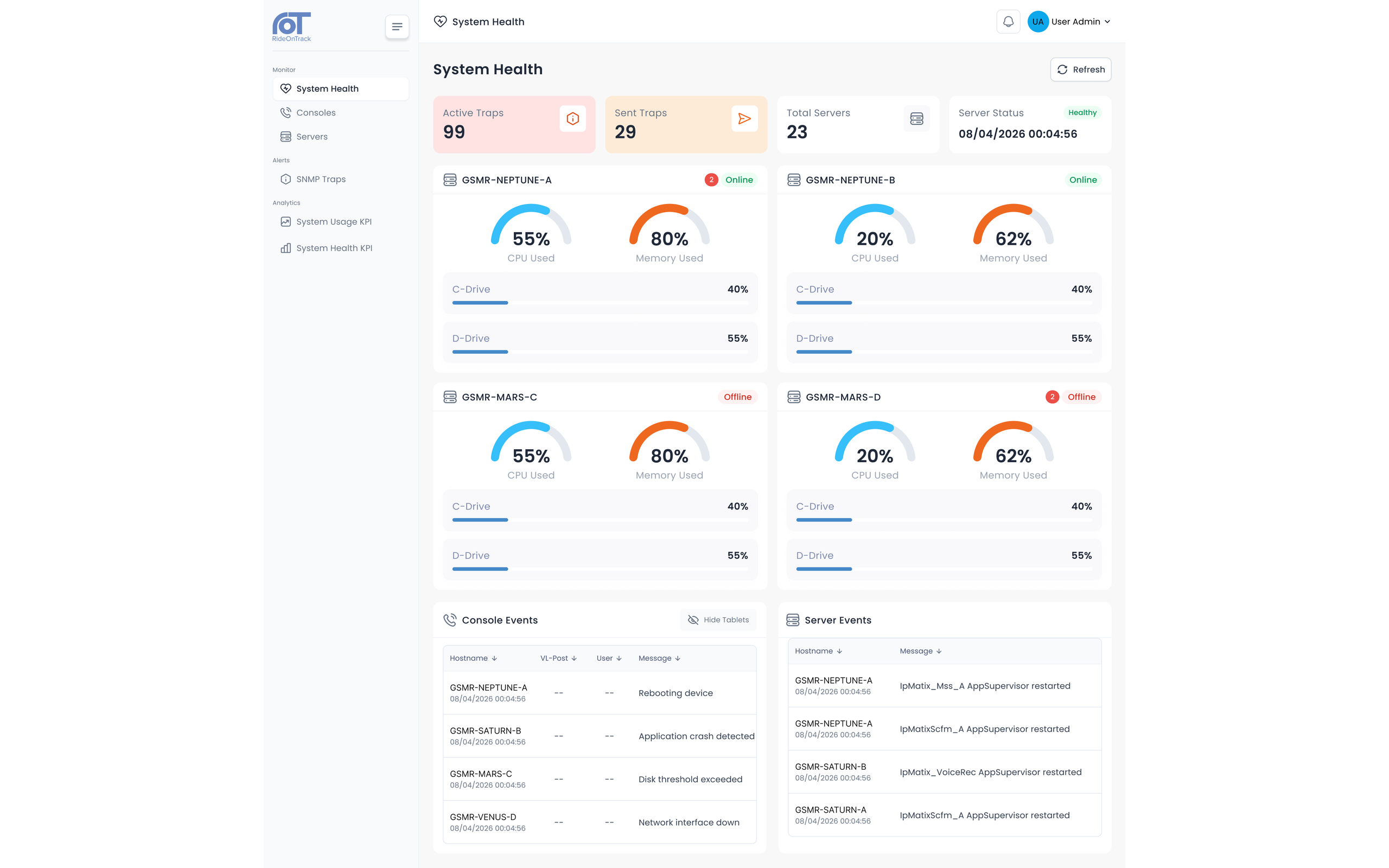Click the GSMR-MARS-D server icon
Viewport: 1389px width, 868px height.
coord(794,397)
